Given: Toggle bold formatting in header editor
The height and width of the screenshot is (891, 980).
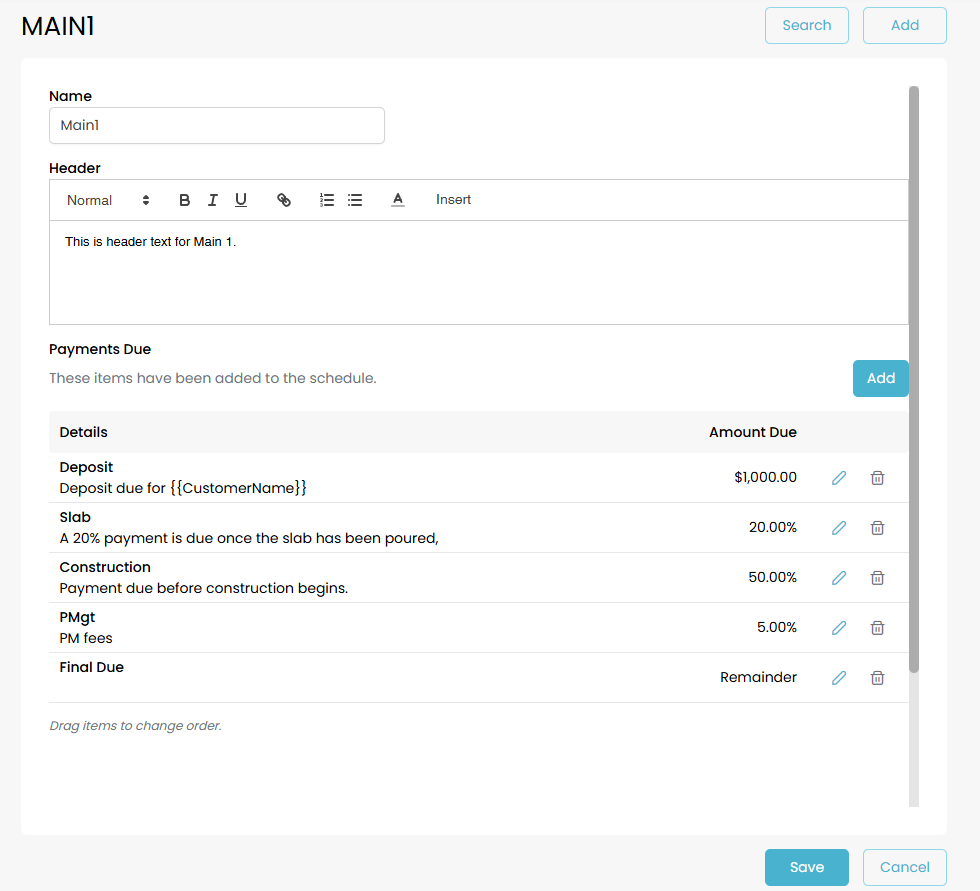Looking at the screenshot, I should point(184,200).
